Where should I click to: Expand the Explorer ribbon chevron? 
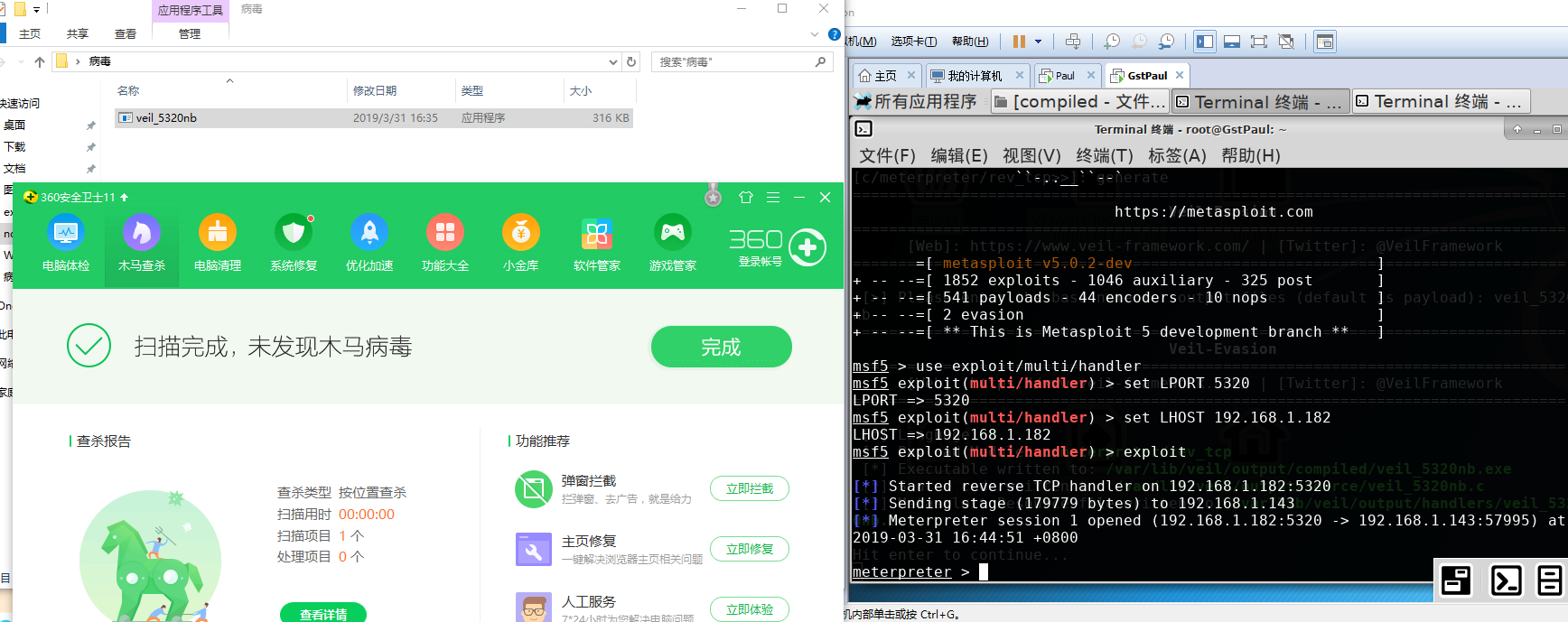(815, 34)
